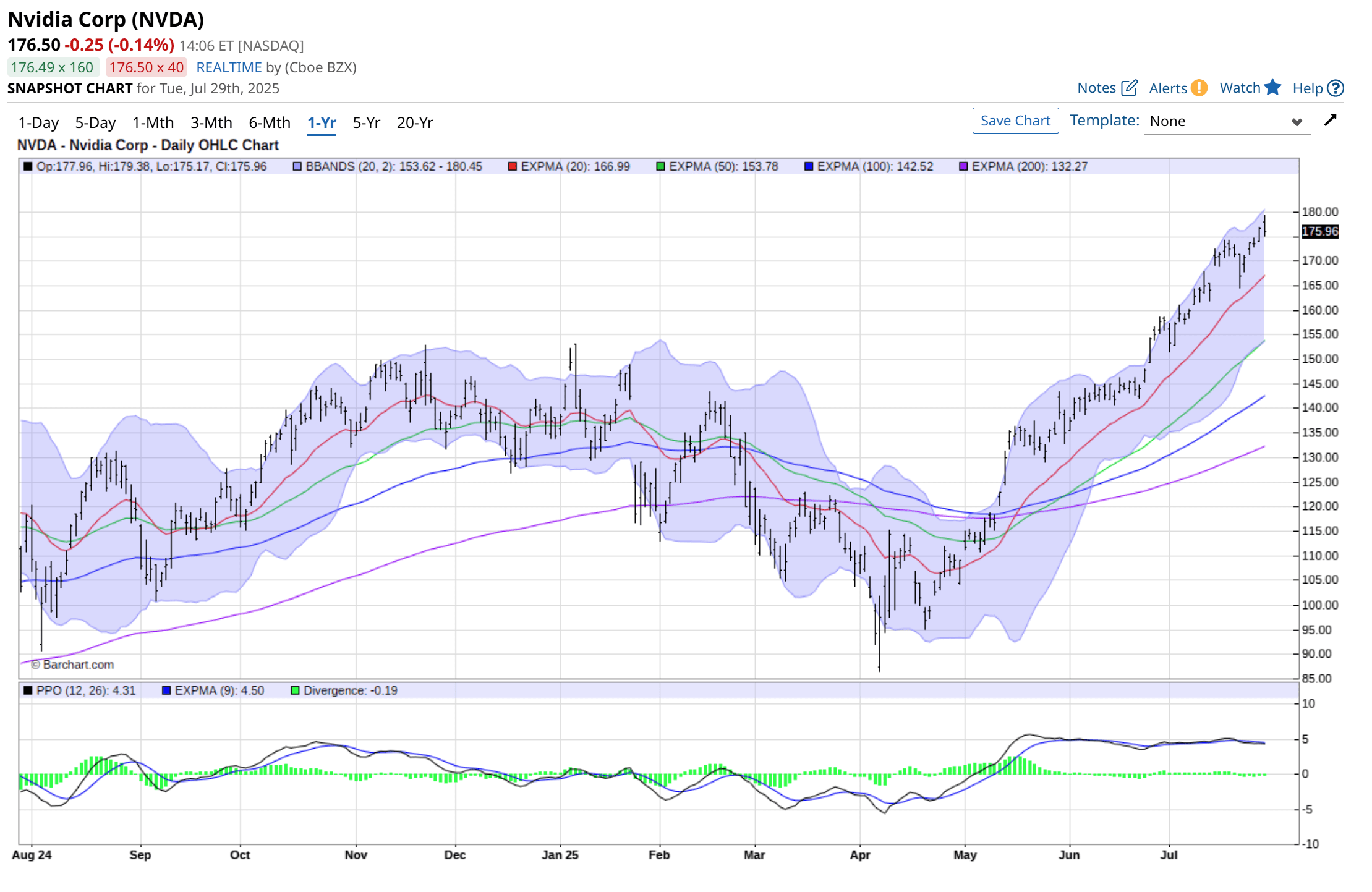
Task: Select the 5-Yr timeframe tab
Action: [366, 122]
